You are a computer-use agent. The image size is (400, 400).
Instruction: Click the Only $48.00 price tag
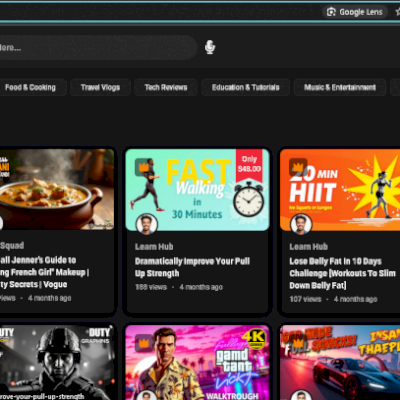249,164
